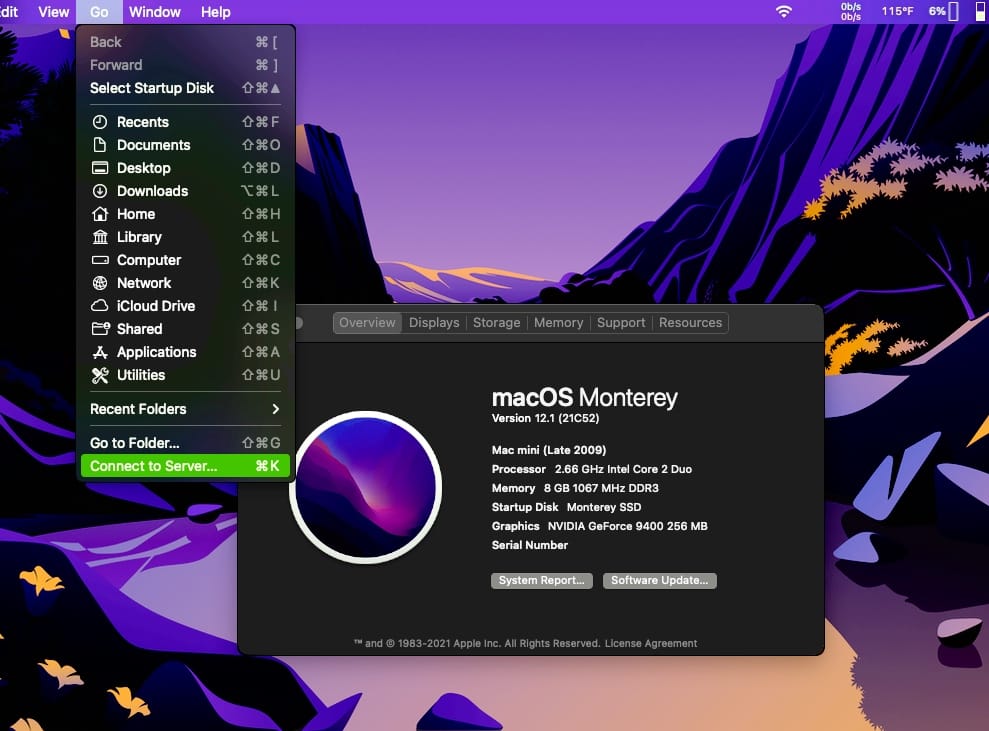Open the License Agreement link
This screenshot has height=731, width=989.
coord(651,644)
